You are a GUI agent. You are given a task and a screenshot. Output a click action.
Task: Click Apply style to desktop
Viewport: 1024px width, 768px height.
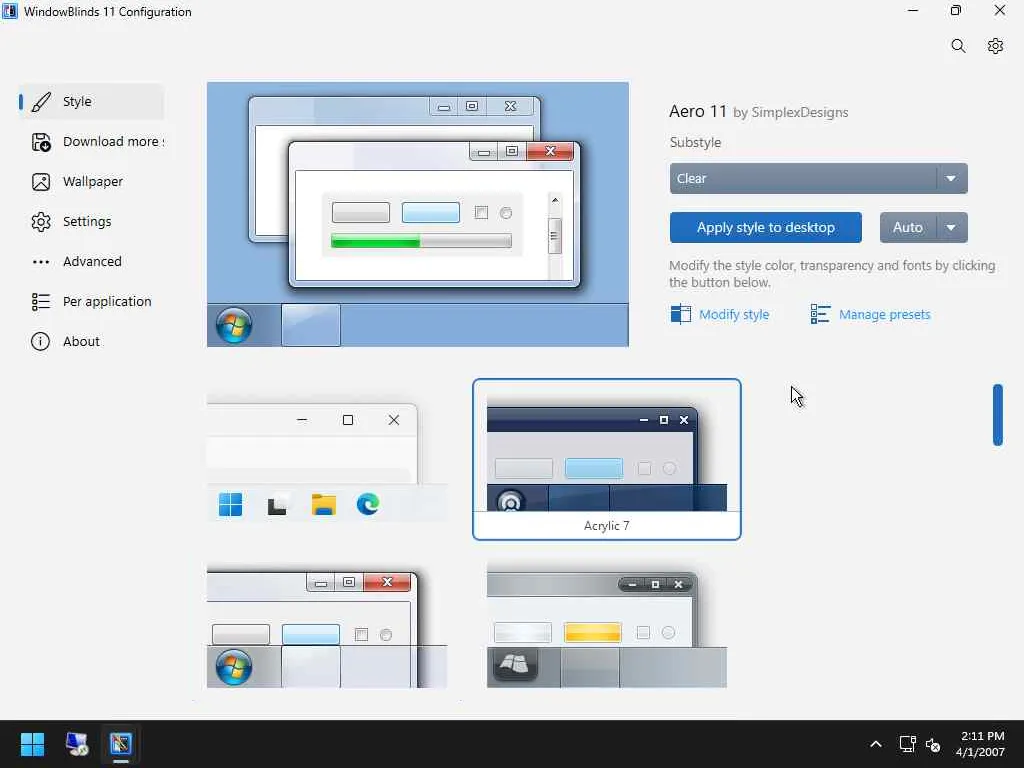point(765,227)
